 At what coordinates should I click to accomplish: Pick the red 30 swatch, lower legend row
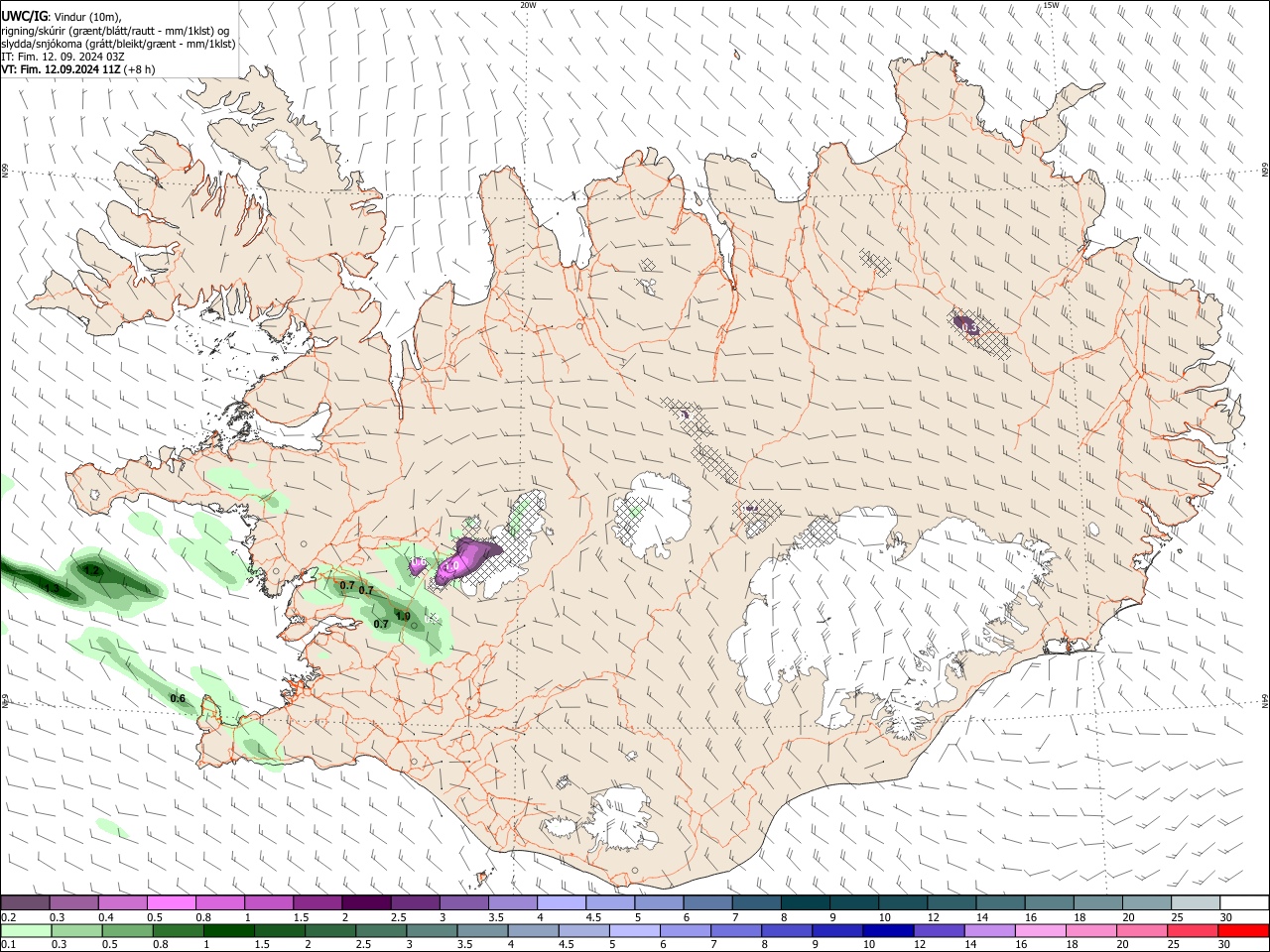click(x=1242, y=930)
